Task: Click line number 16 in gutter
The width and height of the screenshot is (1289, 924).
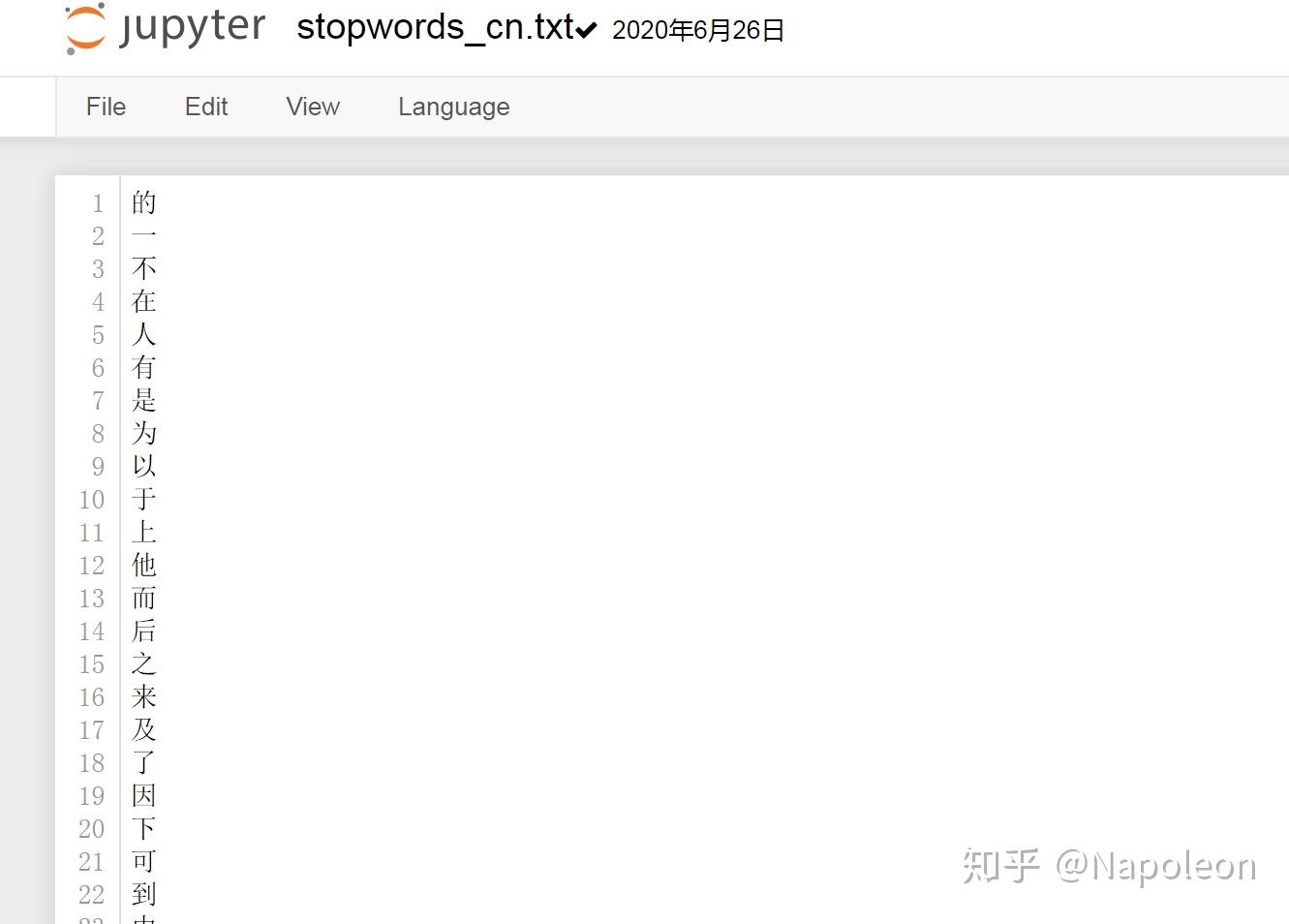Action: click(92, 697)
